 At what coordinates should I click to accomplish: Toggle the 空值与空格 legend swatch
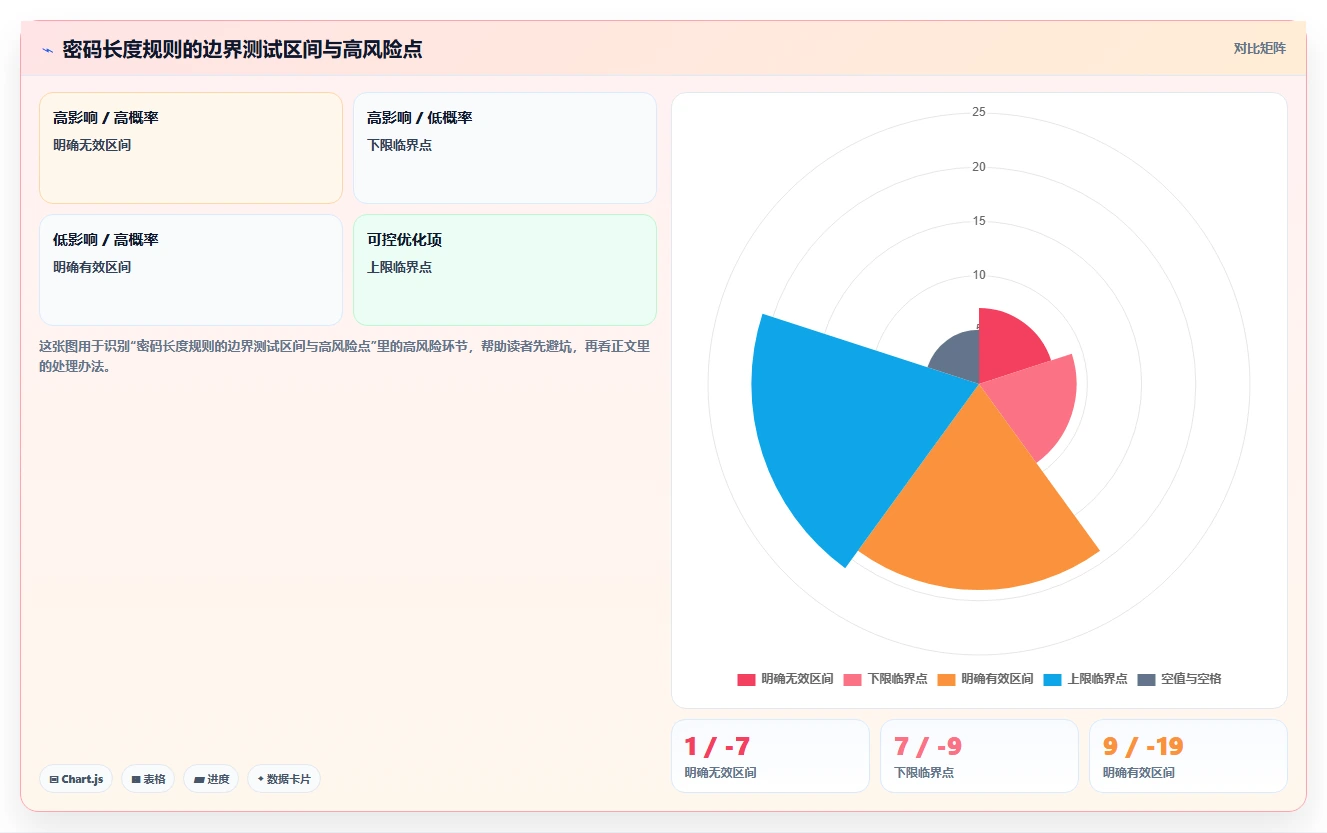1146,679
